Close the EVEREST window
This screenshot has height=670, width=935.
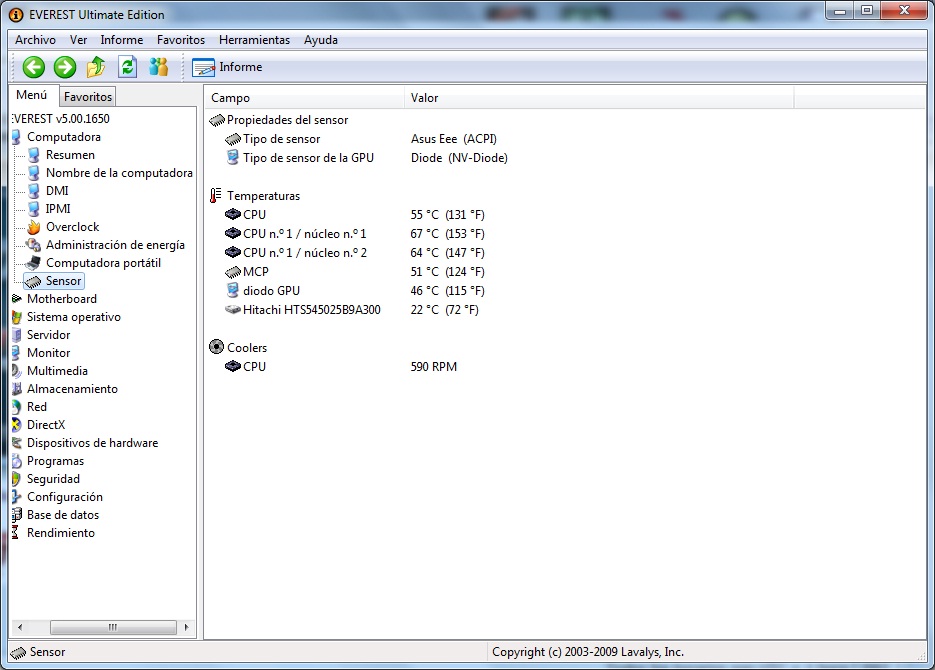tap(903, 11)
